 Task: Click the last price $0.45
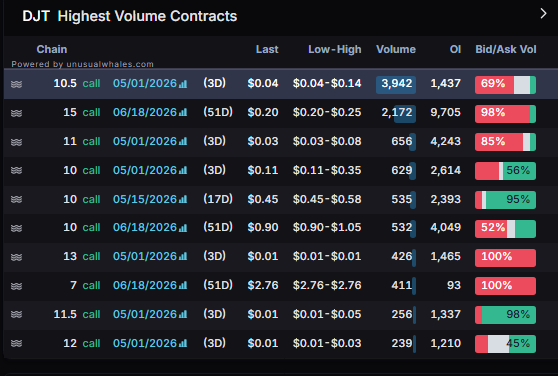click(263, 199)
